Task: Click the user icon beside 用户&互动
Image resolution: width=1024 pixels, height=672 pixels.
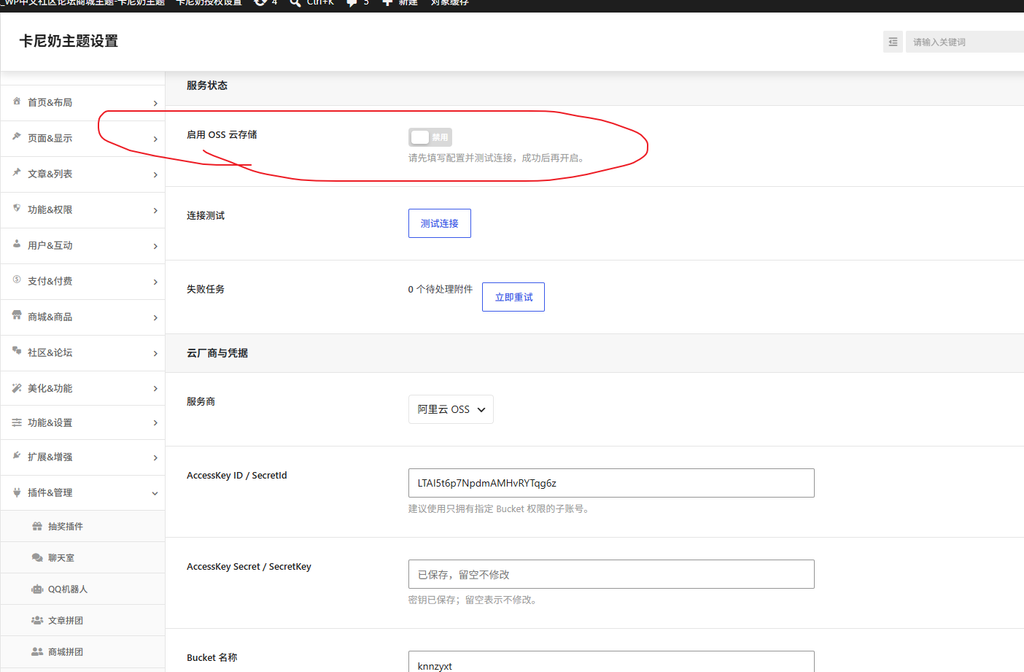Action: 17,244
